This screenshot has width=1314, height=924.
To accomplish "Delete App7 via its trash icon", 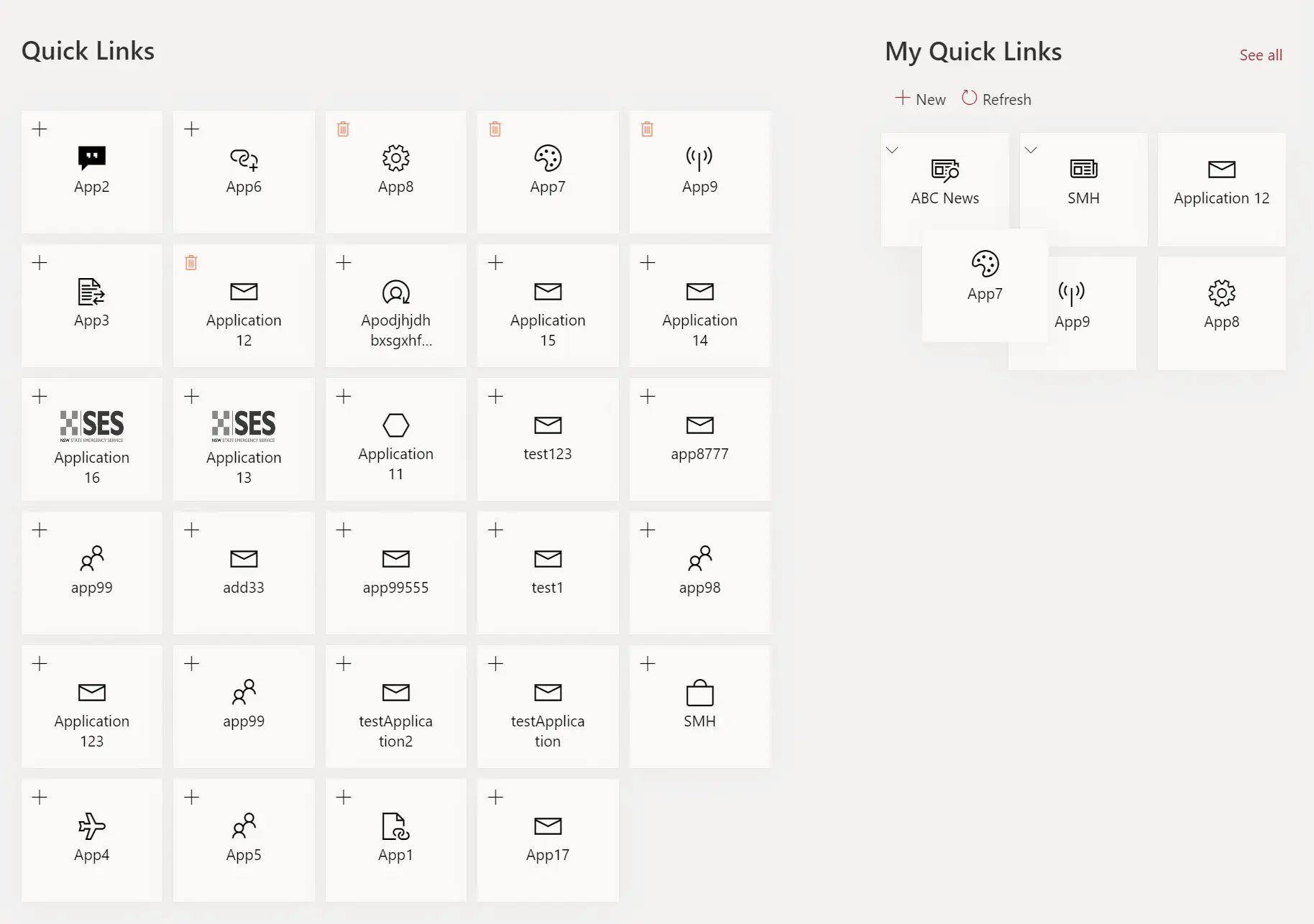I will click(x=495, y=129).
